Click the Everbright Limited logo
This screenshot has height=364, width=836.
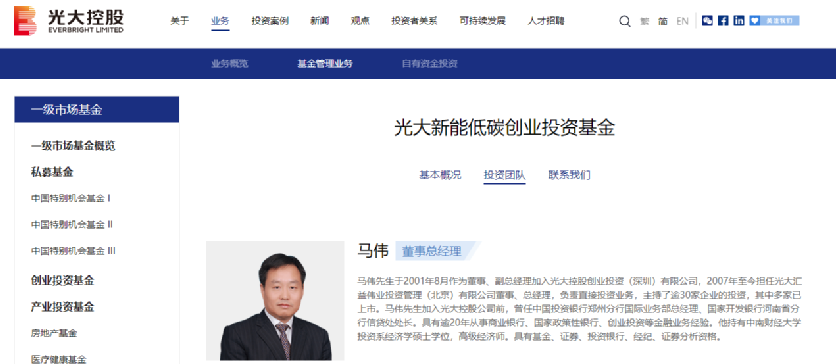(x=69, y=21)
